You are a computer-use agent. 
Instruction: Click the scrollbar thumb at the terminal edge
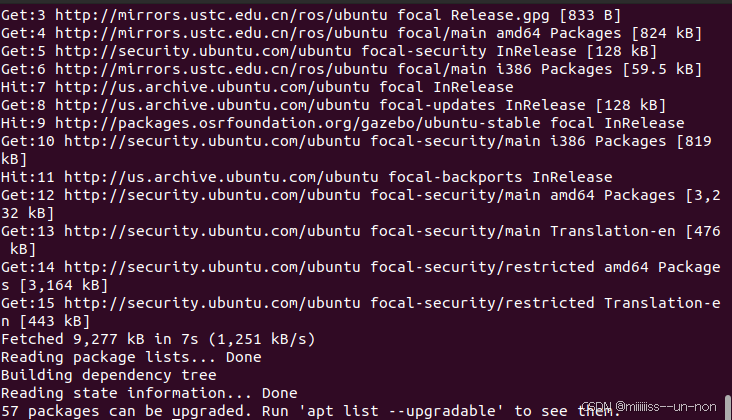[728, 407]
